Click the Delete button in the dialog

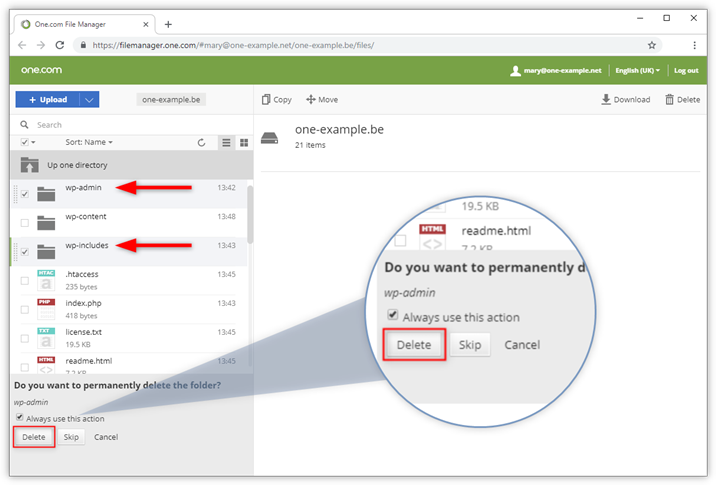(34, 437)
